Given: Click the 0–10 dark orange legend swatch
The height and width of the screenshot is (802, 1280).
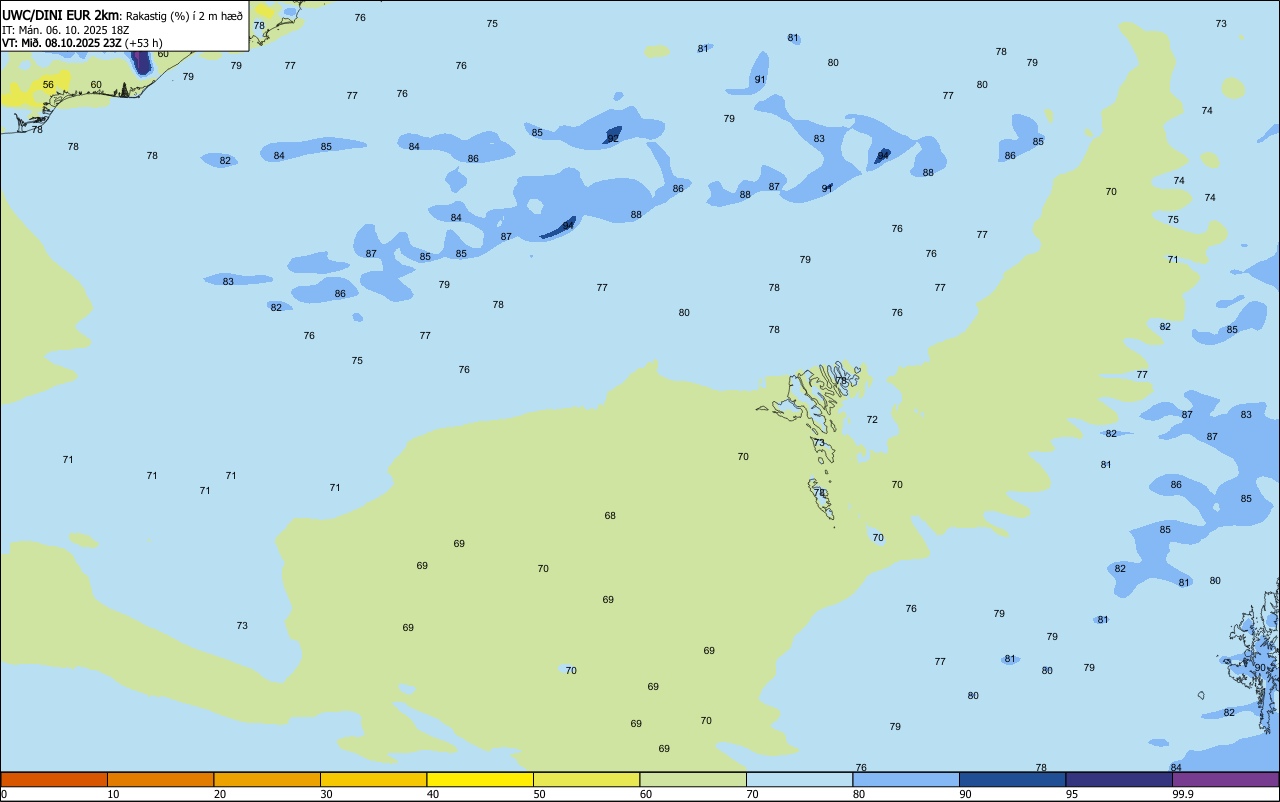Looking at the screenshot, I should (x=54, y=779).
